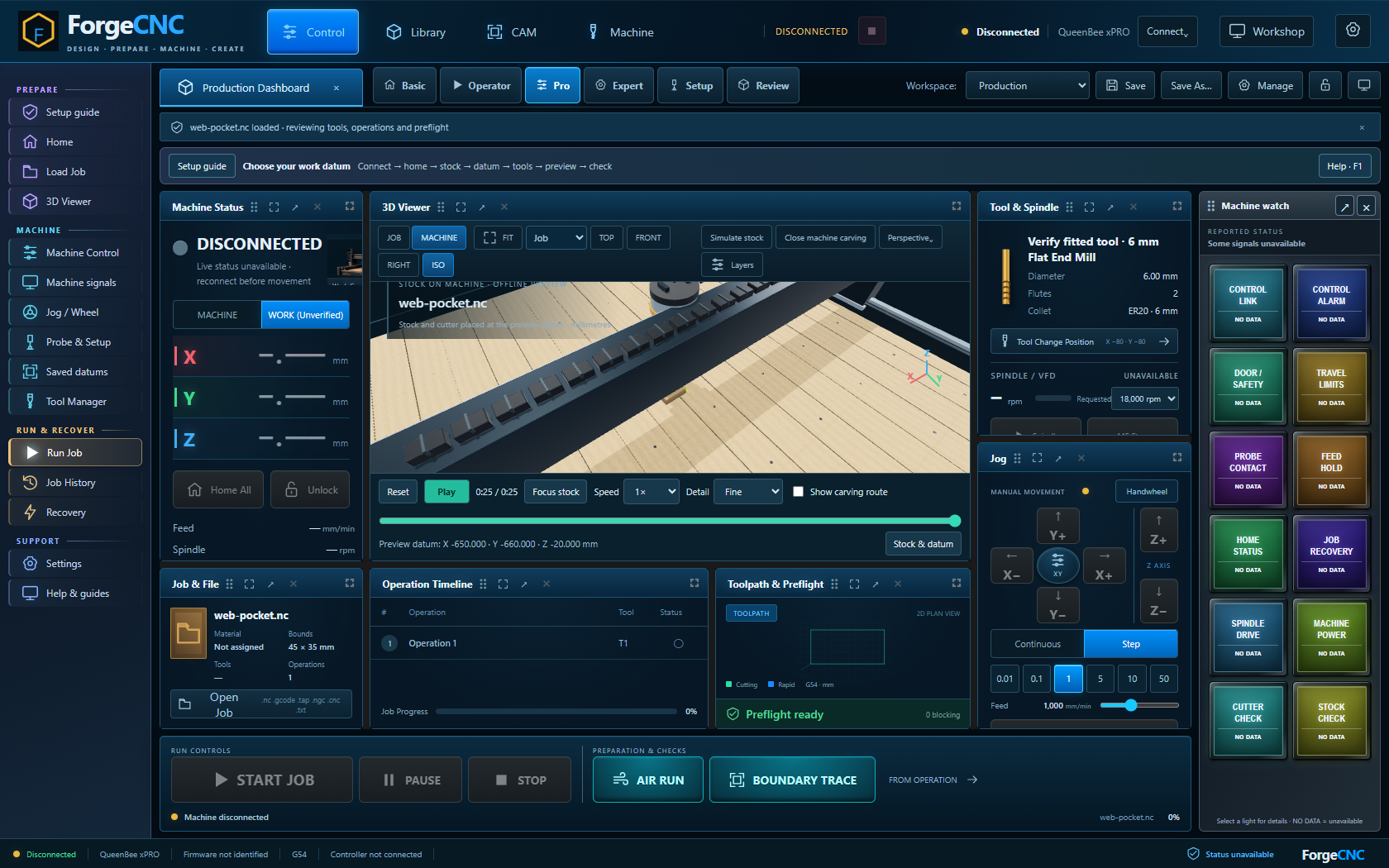This screenshot has height=868, width=1389.
Task: Maximize the 3D Viewer panel
Action: 957,206
